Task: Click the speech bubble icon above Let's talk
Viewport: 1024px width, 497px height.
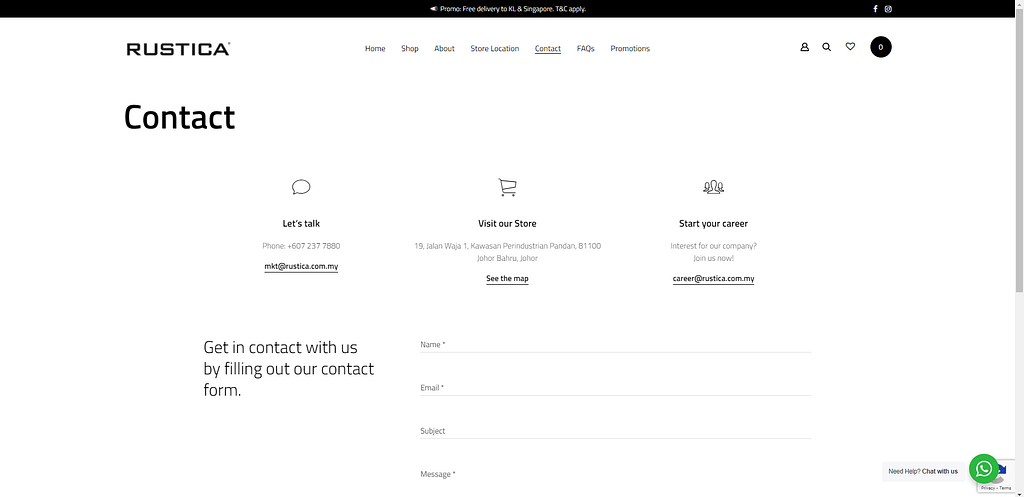Action: click(x=301, y=187)
